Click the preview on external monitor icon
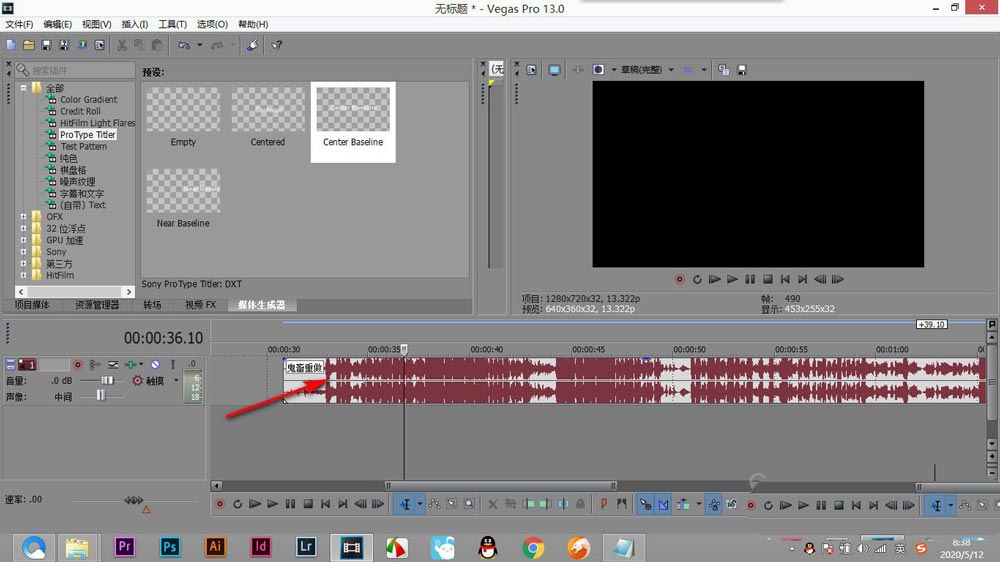This screenshot has width=1000, height=562. pyautogui.click(x=554, y=70)
